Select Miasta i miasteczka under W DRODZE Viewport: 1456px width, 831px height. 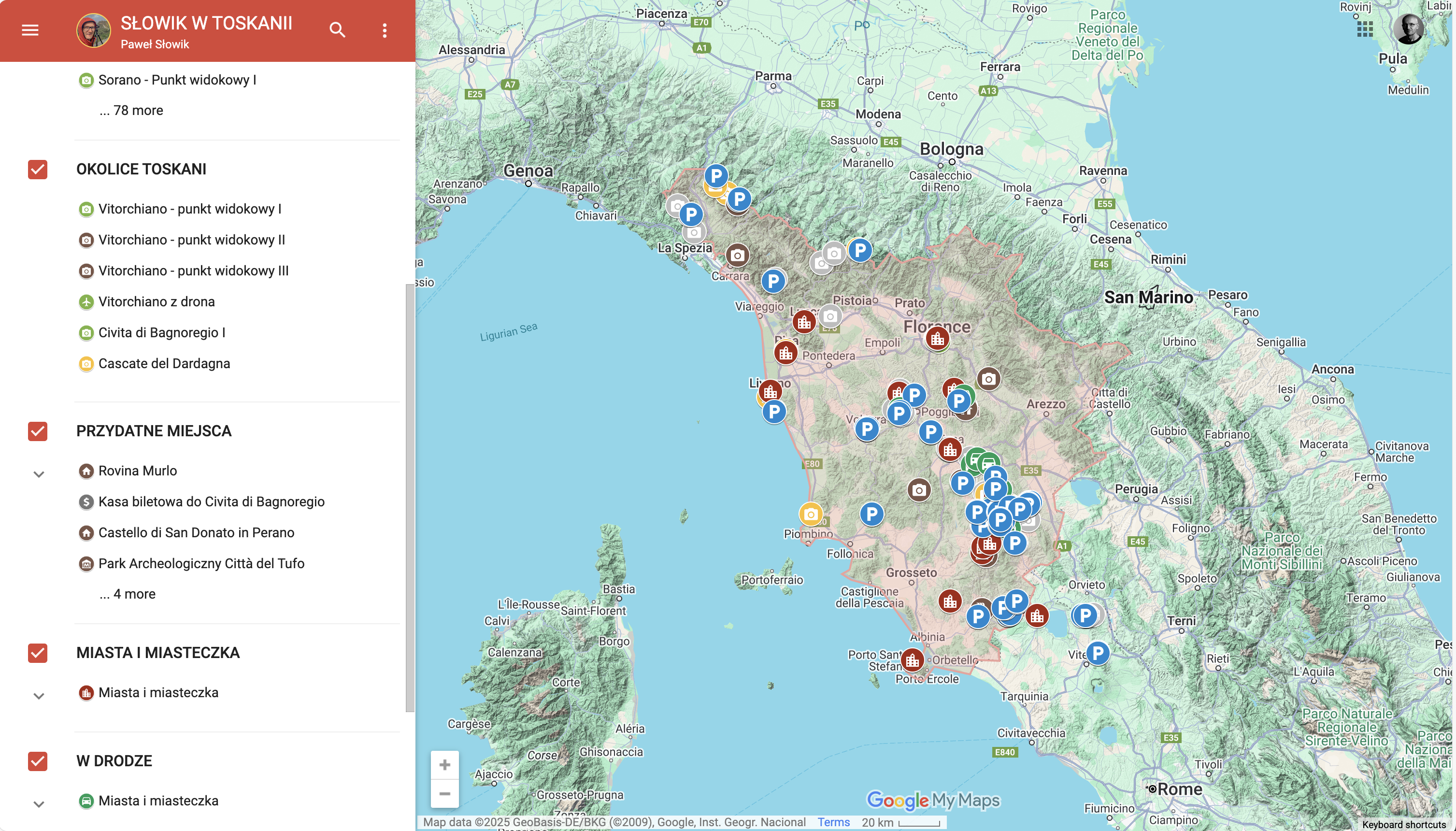(x=158, y=801)
